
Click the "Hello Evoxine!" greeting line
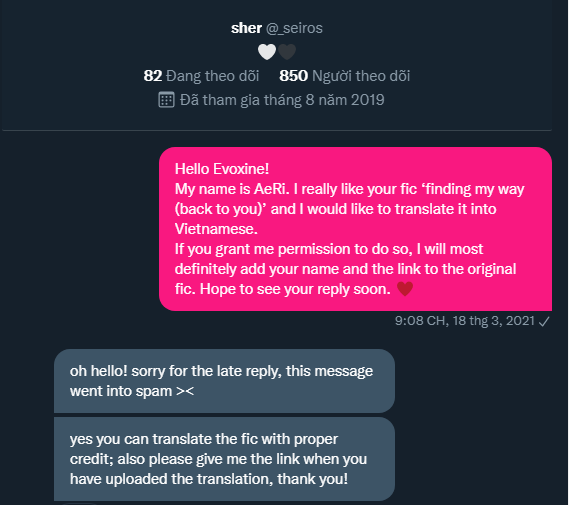pyautogui.click(x=222, y=169)
